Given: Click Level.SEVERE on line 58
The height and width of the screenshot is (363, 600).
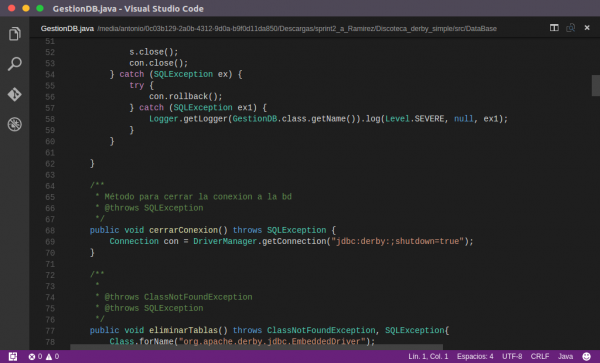Looking at the screenshot, I should (x=414, y=119).
